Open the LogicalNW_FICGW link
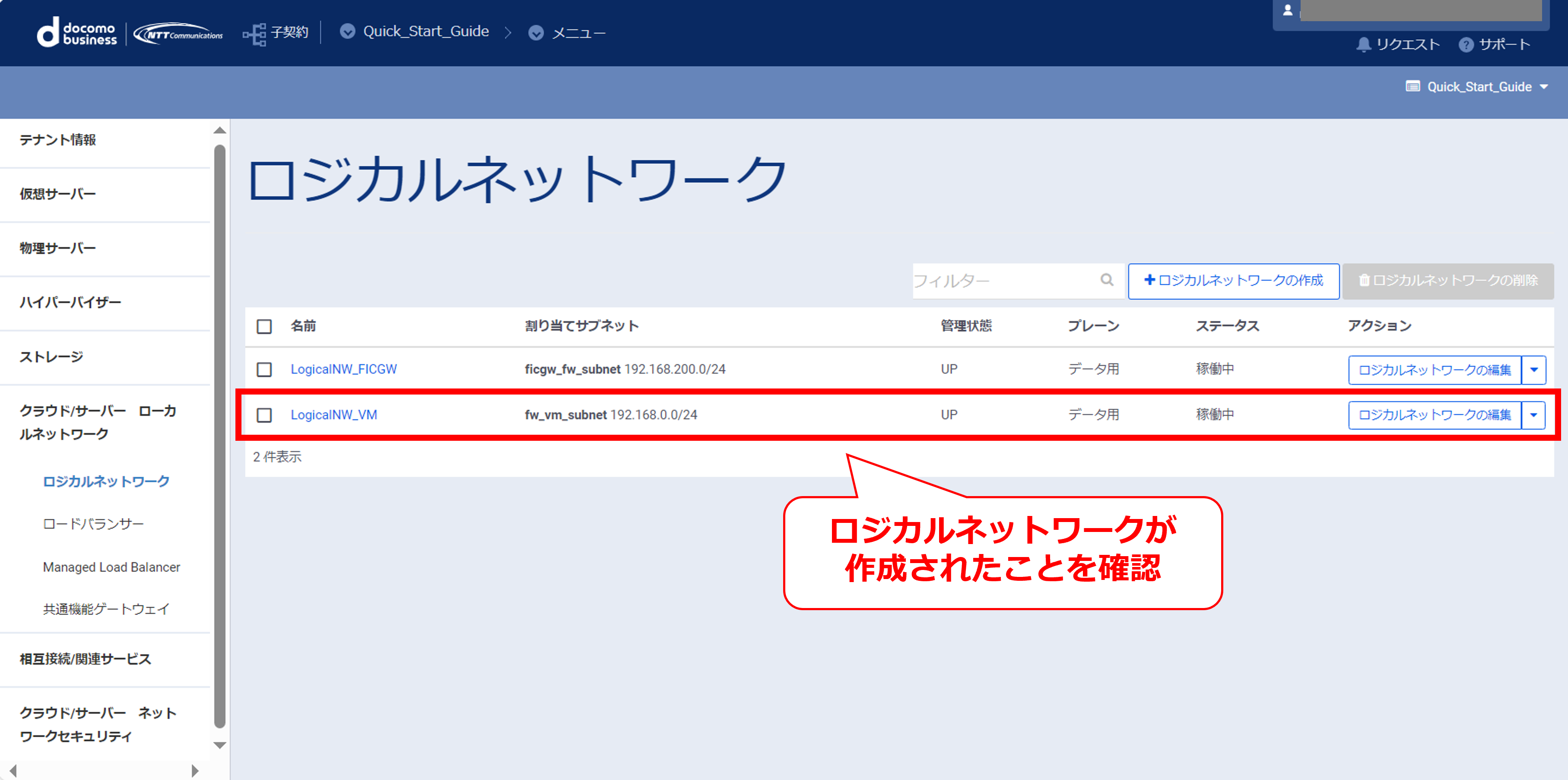The width and height of the screenshot is (1568, 780). (x=343, y=369)
